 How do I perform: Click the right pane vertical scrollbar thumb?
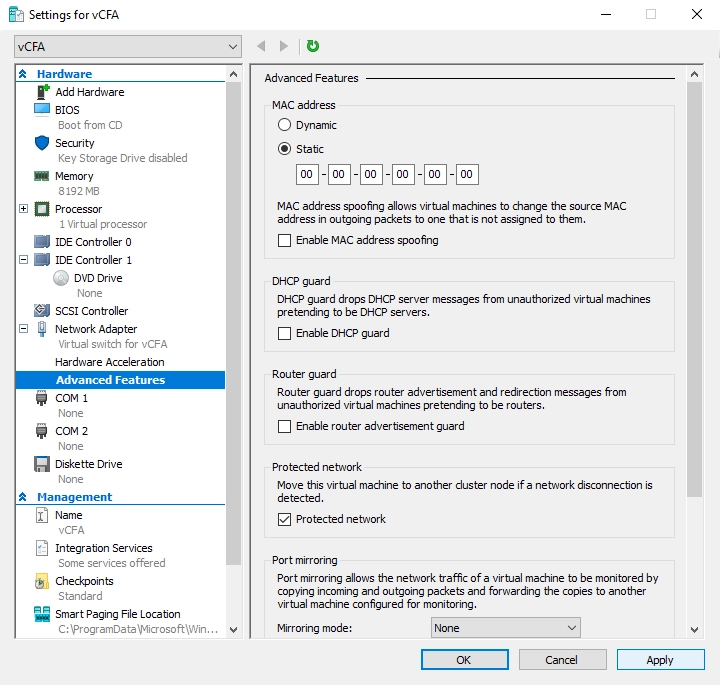pos(694,289)
